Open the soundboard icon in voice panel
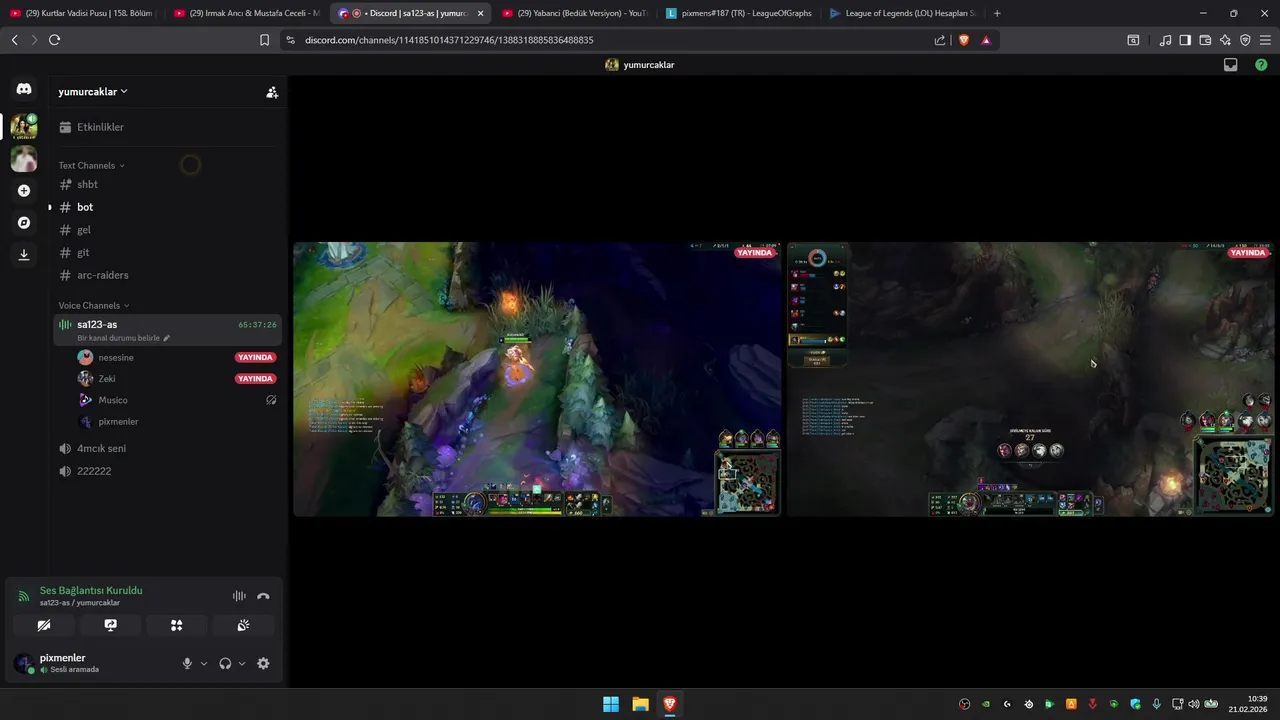The image size is (1280, 720). (243, 625)
